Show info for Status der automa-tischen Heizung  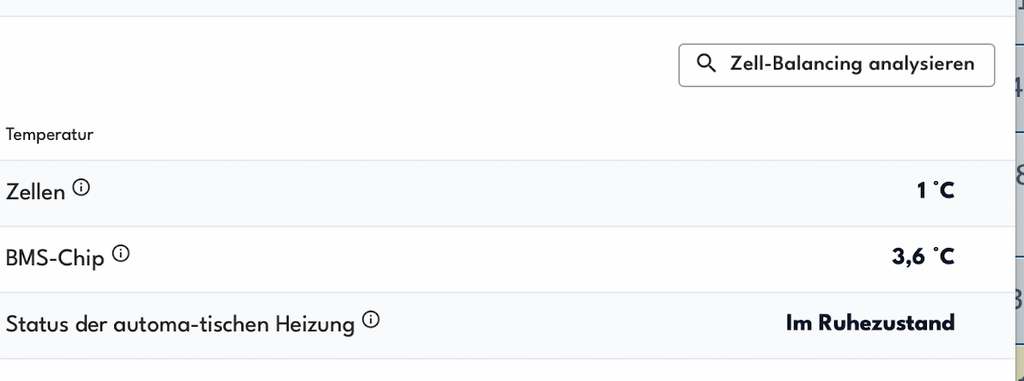(370, 320)
